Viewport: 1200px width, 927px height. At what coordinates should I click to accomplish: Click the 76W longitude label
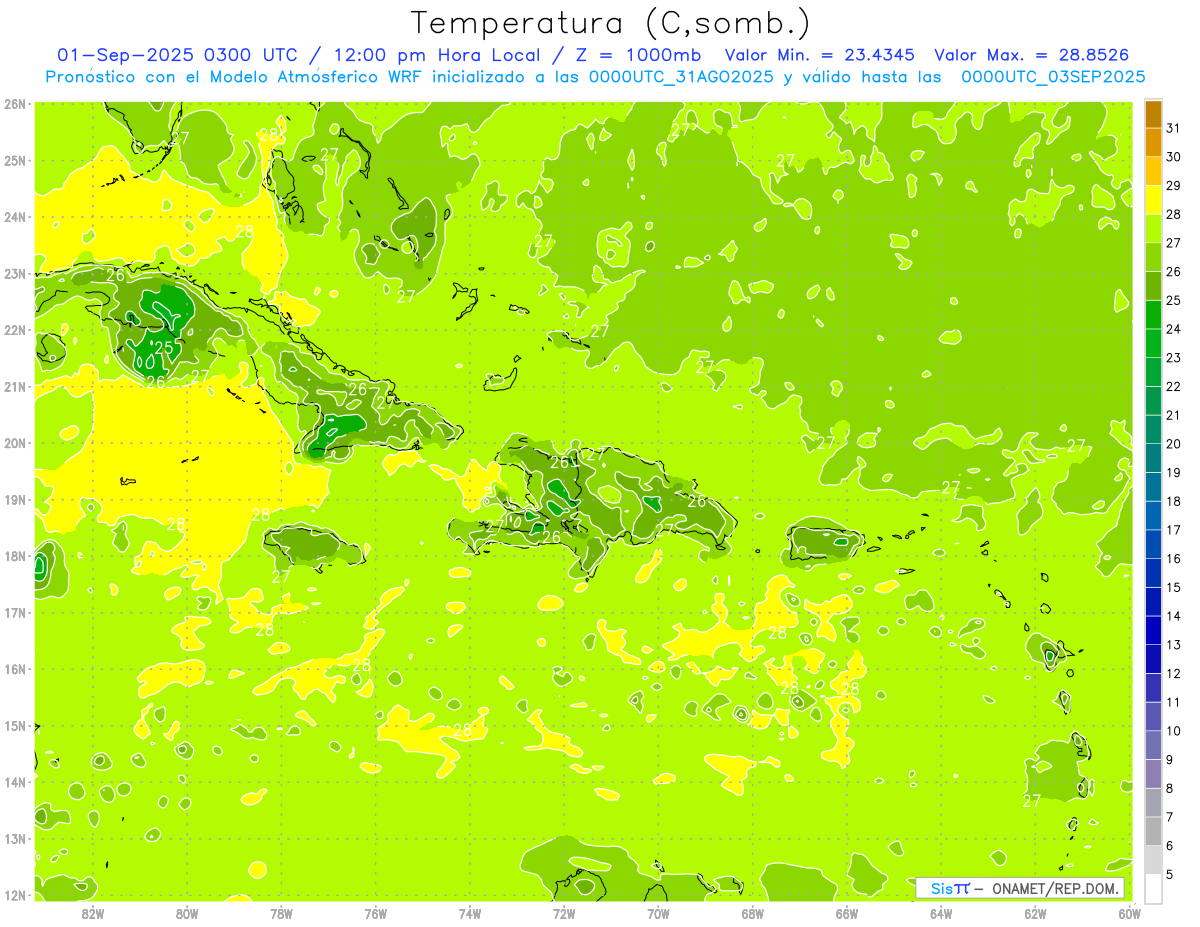click(375, 913)
